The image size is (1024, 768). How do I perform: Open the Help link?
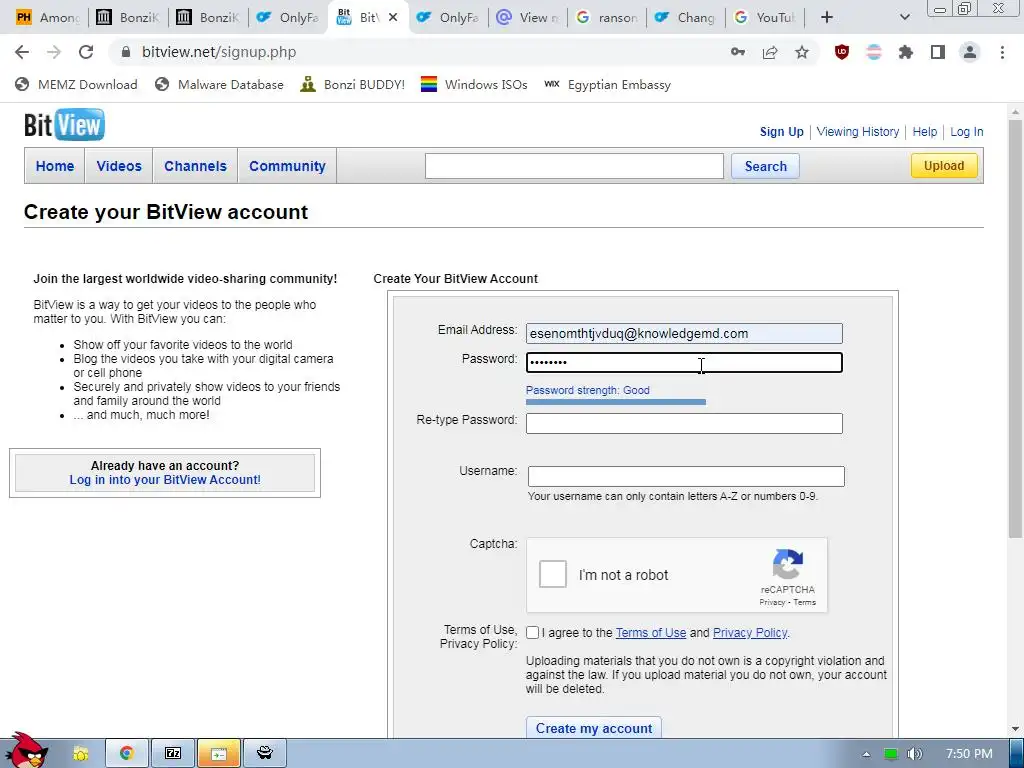[x=925, y=132]
